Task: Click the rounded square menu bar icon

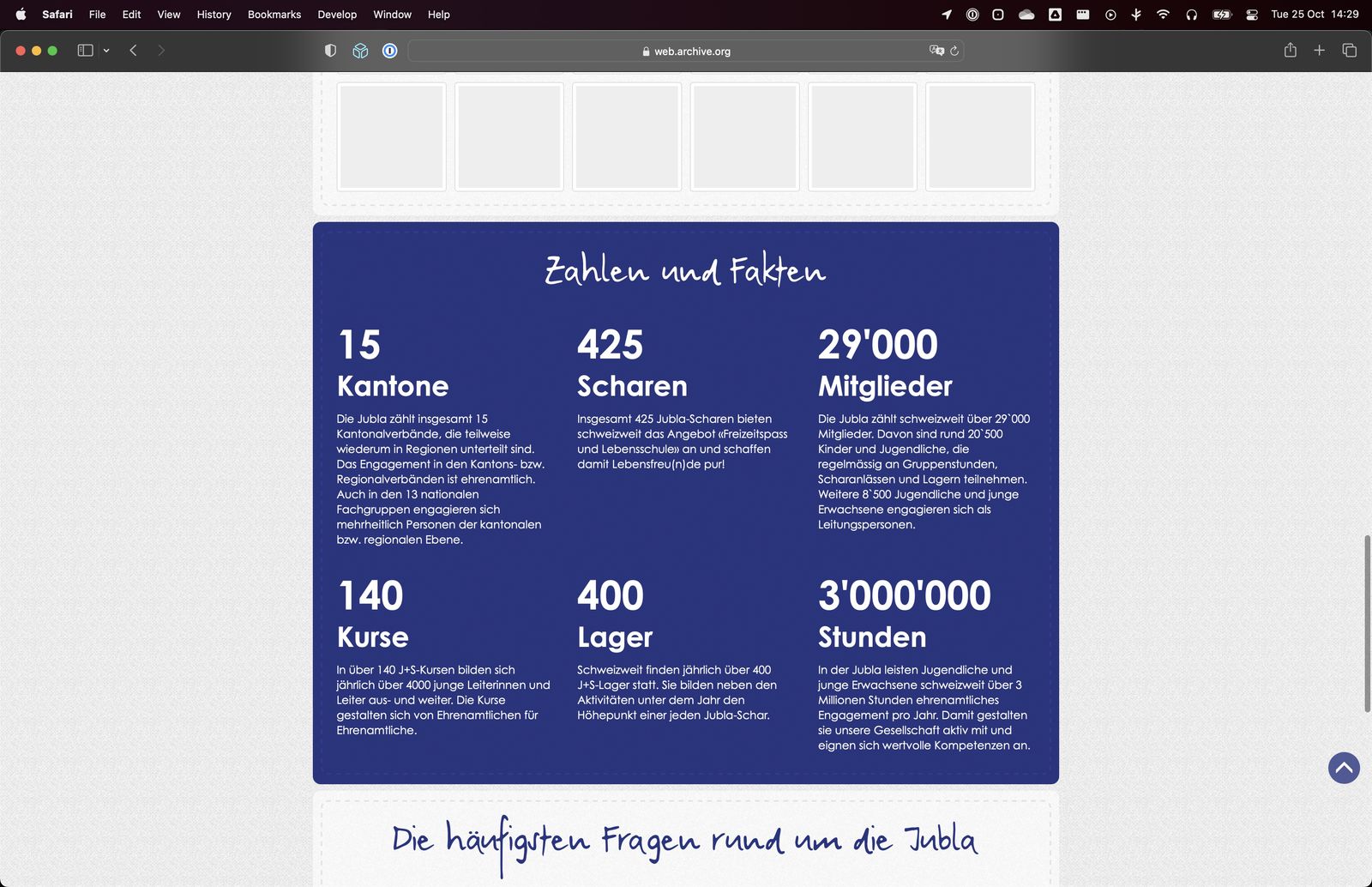Action: [998, 14]
